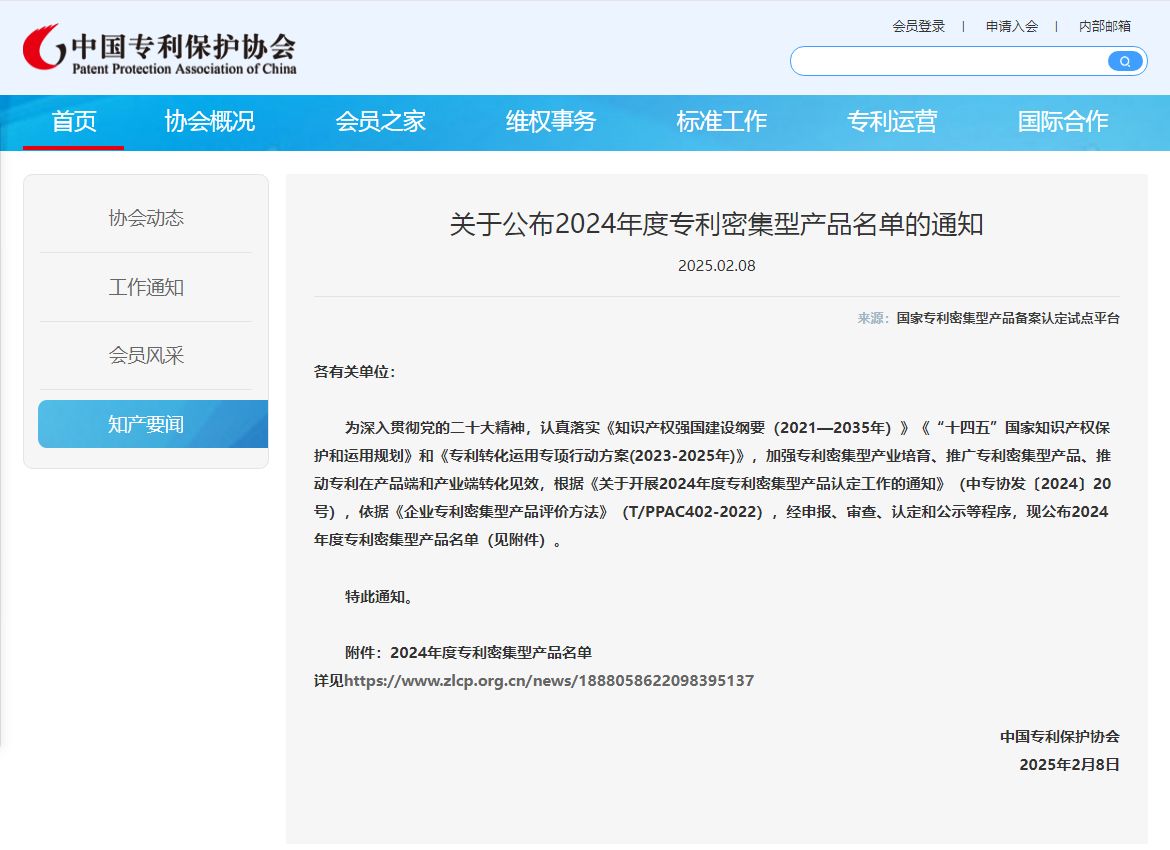Click the blue search magnifier icon
The width and height of the screenshot is (1170, 850).
coord(1124,61)
